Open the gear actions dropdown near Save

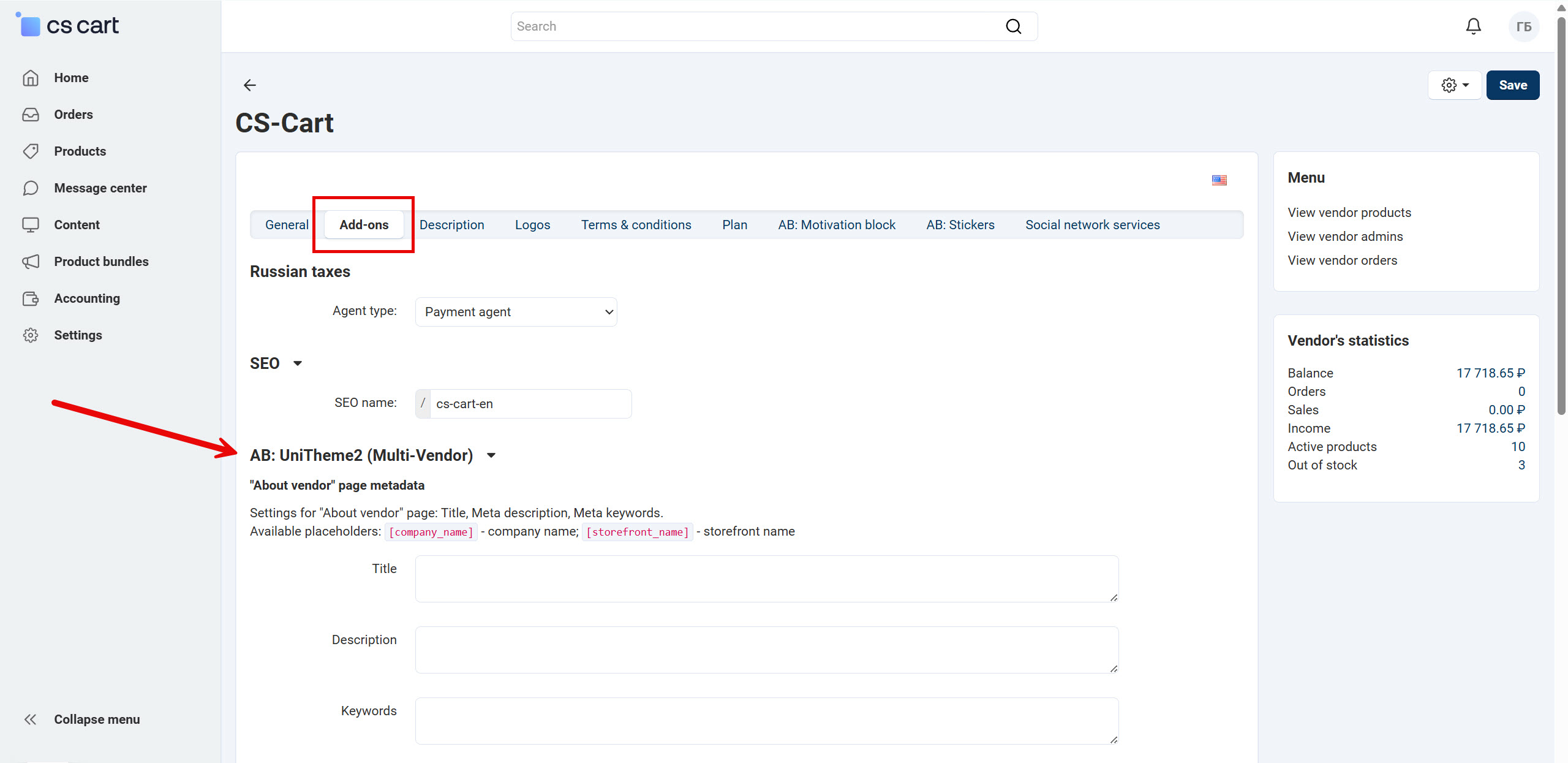pyautogui.click(x=1455, y=85)
